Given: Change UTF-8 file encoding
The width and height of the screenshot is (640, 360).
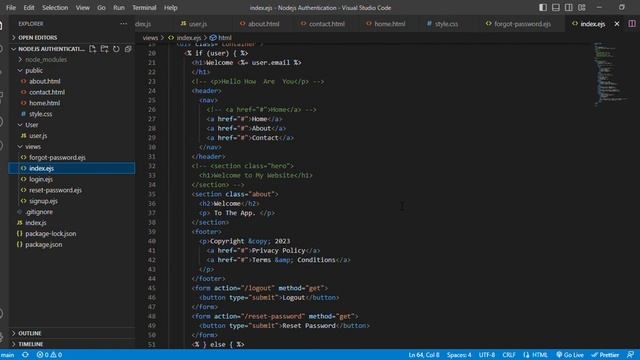Looking at the screenshot, I should tap(487, 355).
